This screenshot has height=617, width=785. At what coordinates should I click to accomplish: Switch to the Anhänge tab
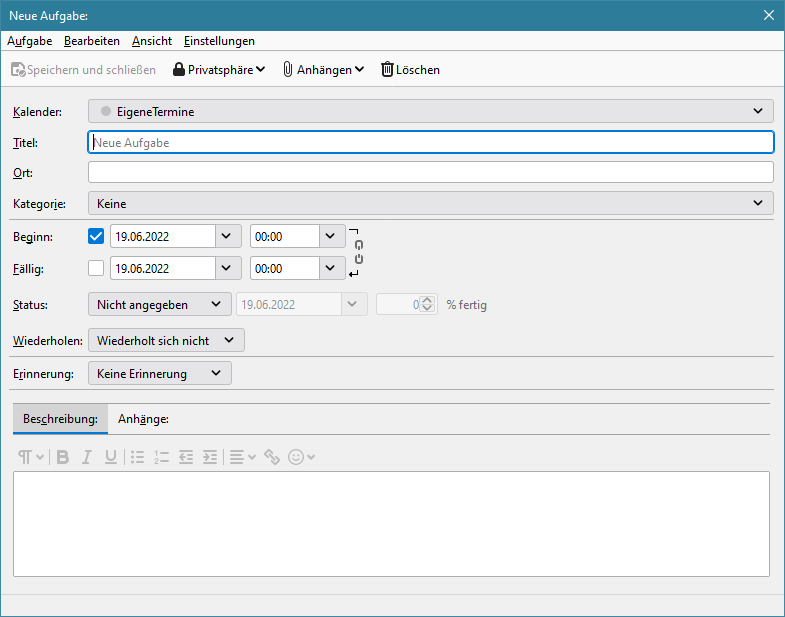(x=143, y=420)
